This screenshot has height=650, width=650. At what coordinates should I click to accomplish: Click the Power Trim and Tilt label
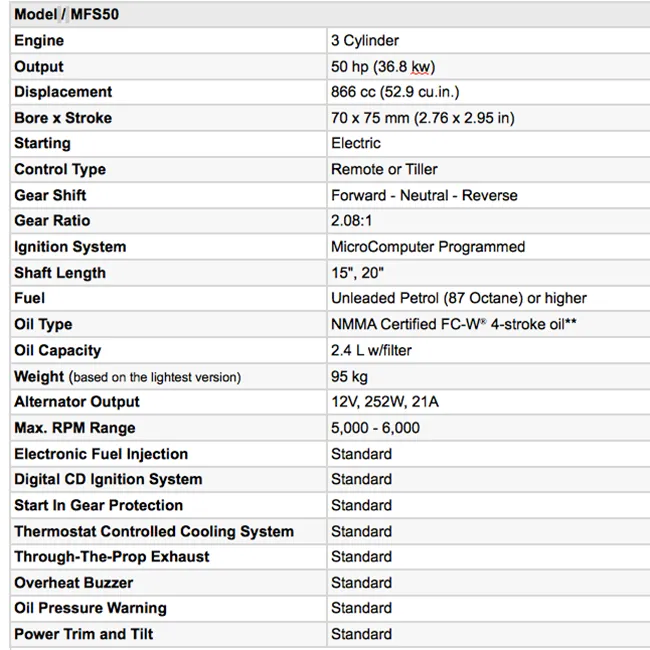pyautogui.click(x=84, y=634)
